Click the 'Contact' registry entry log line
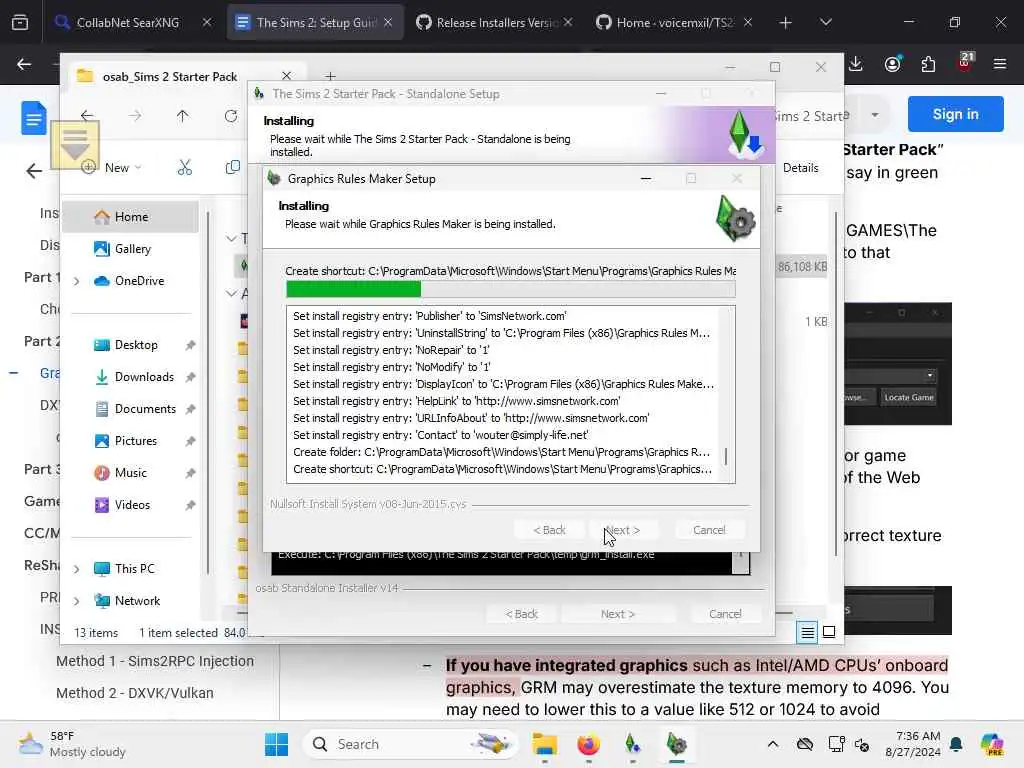The width and height of the screenshot is (1024, 768). 440,435
